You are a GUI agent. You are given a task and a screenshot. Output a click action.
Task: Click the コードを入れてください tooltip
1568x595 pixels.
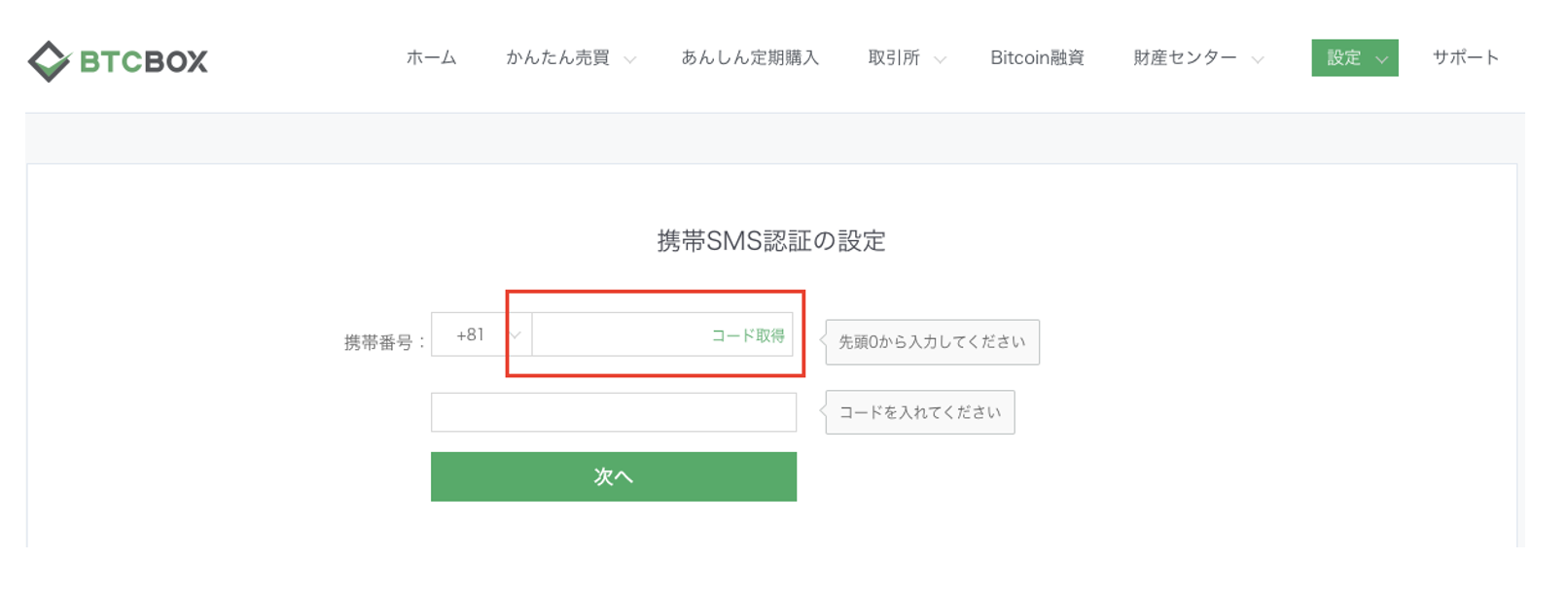(x=919, y=412)
